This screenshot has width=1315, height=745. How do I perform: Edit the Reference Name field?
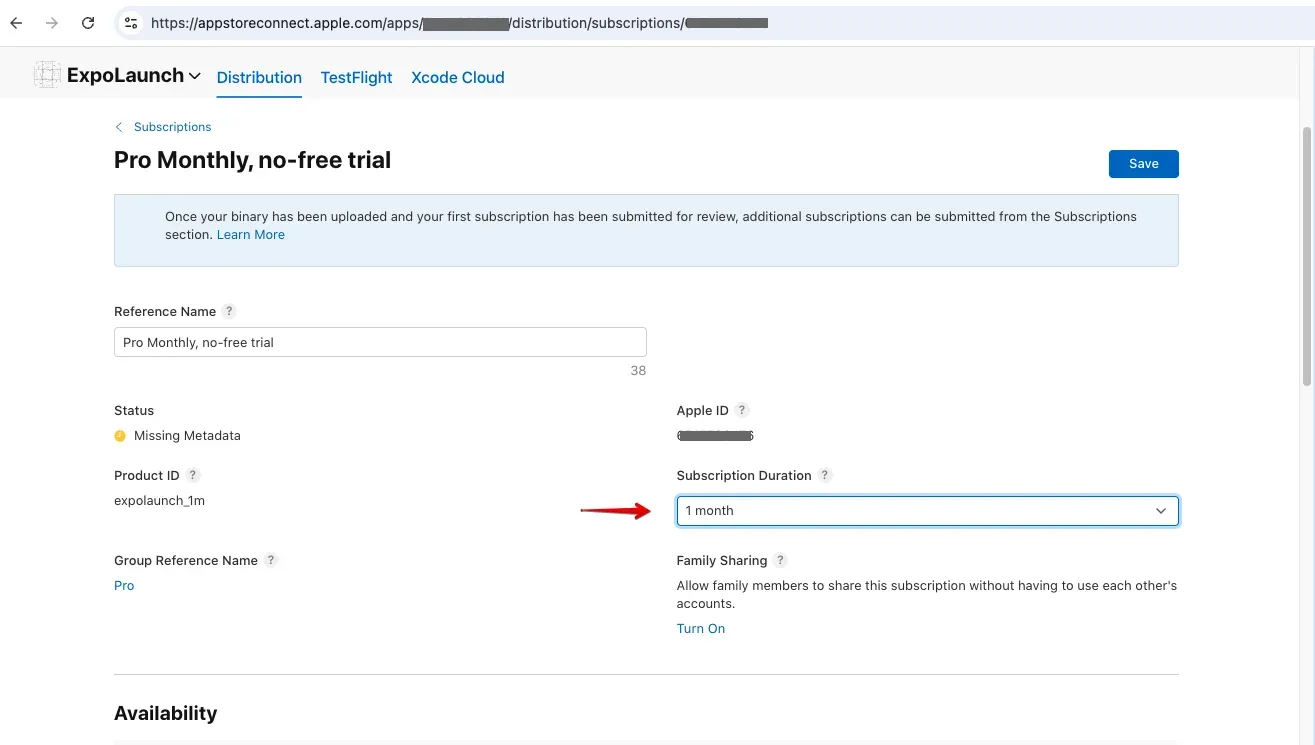point(380,342)
